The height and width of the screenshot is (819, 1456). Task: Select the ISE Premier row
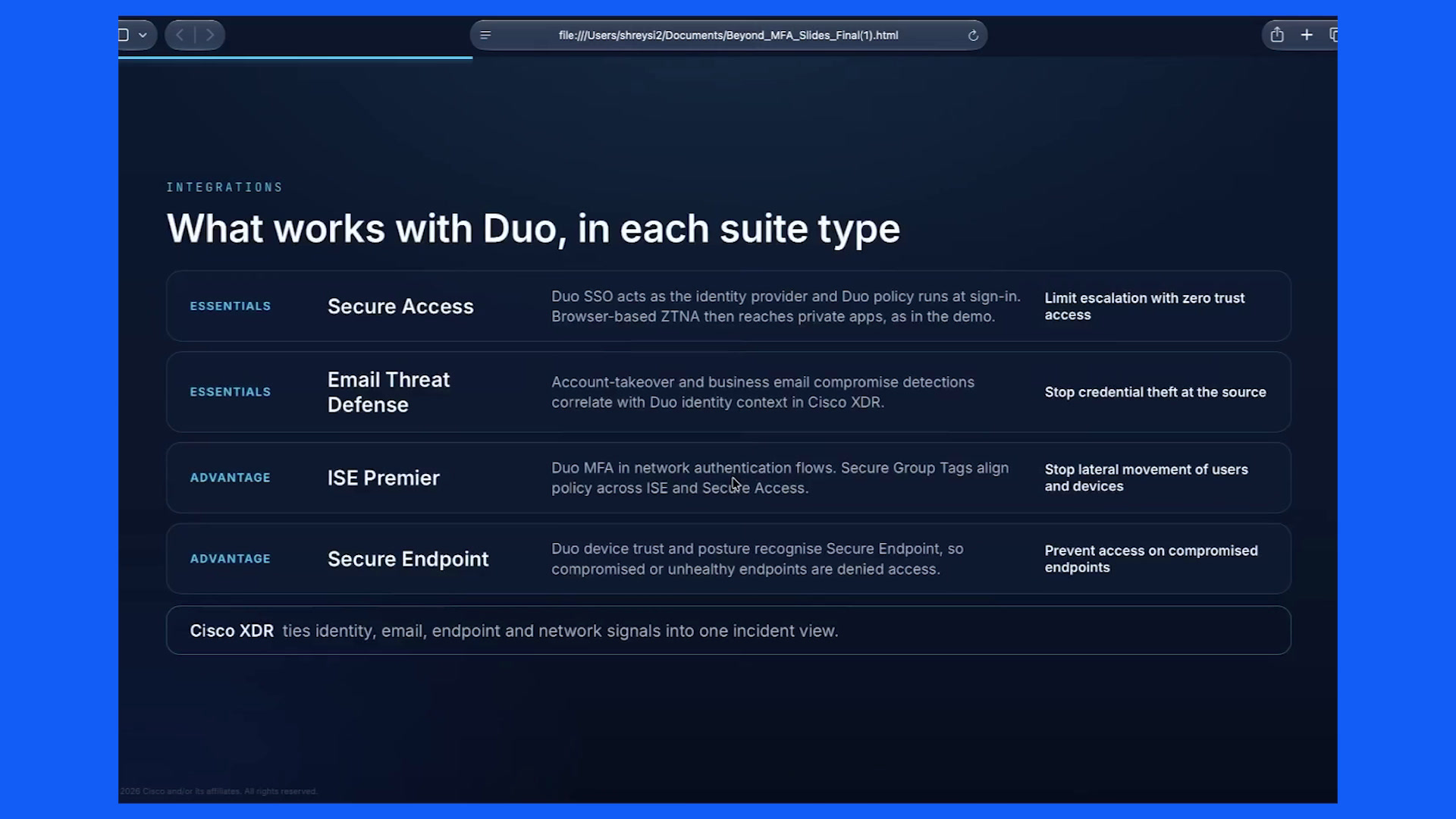tap(728, 478)
